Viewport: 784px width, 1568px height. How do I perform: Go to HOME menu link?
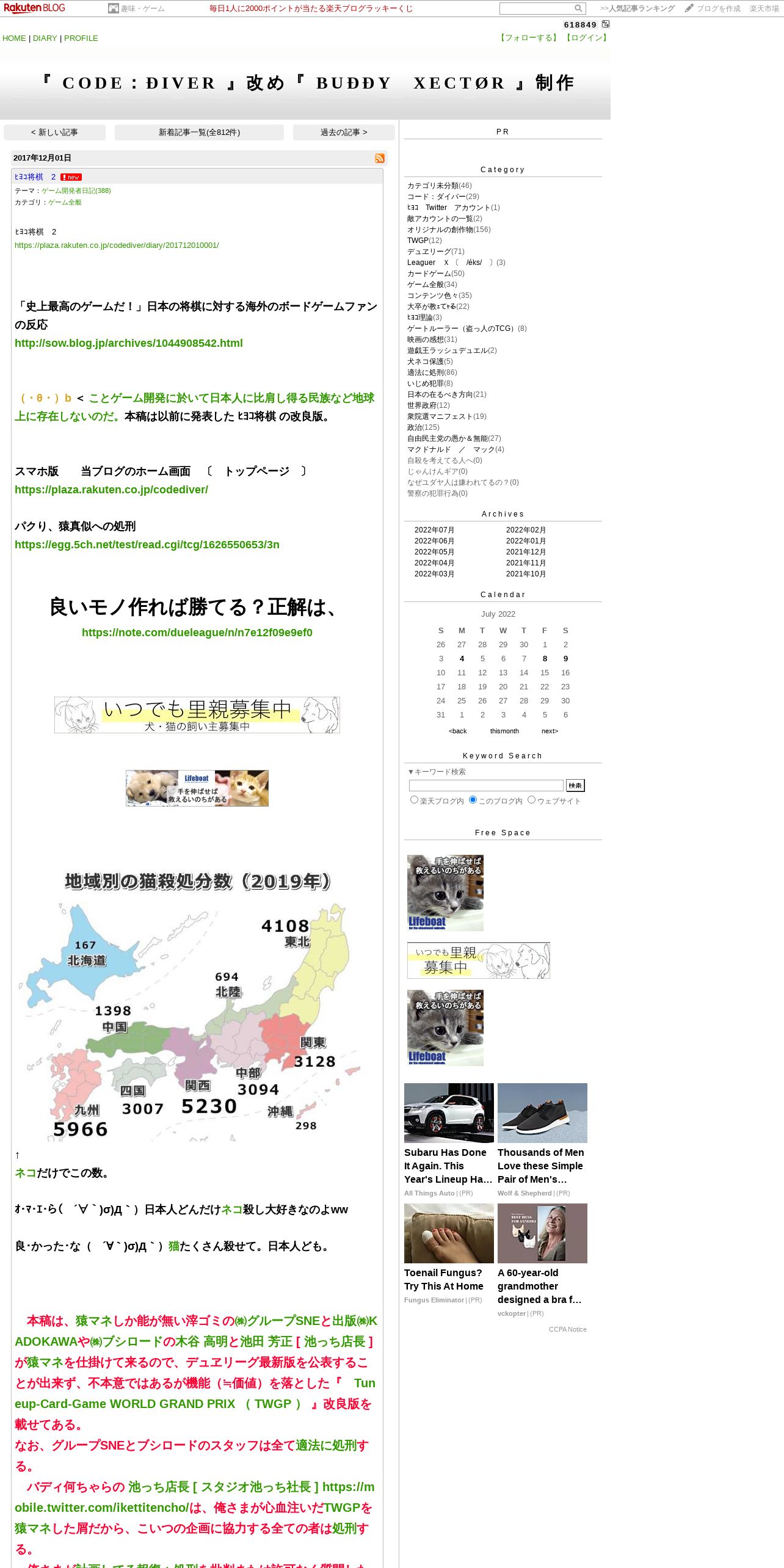pos(14,38)
